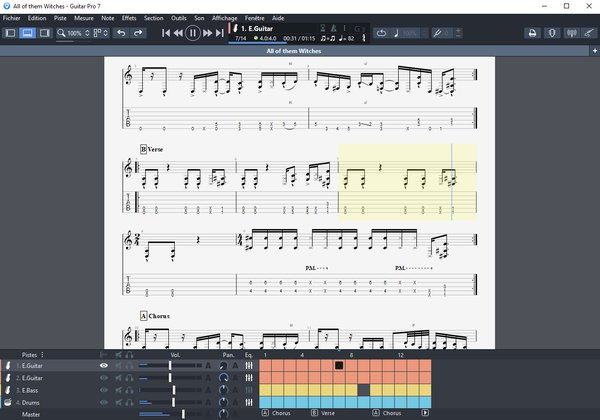Screen dimensions: 600x420
Task: Skip forward to the next bar
Action: 207,33
